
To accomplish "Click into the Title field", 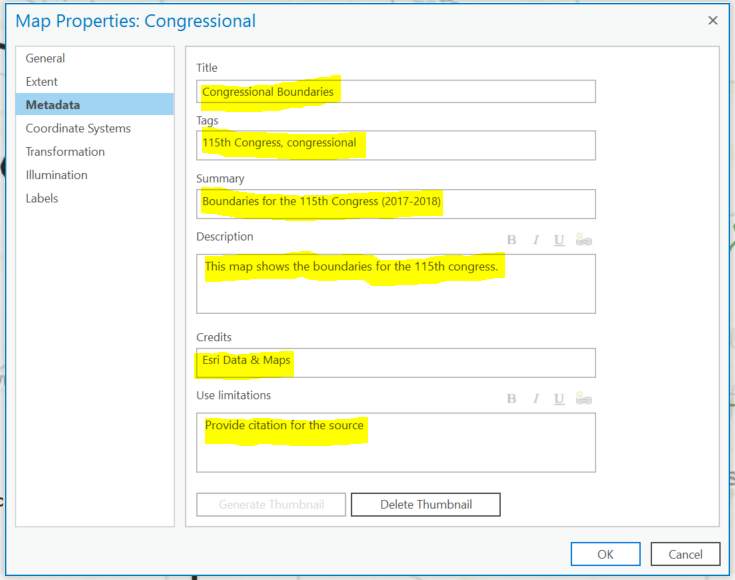I will tap(396, 91).
